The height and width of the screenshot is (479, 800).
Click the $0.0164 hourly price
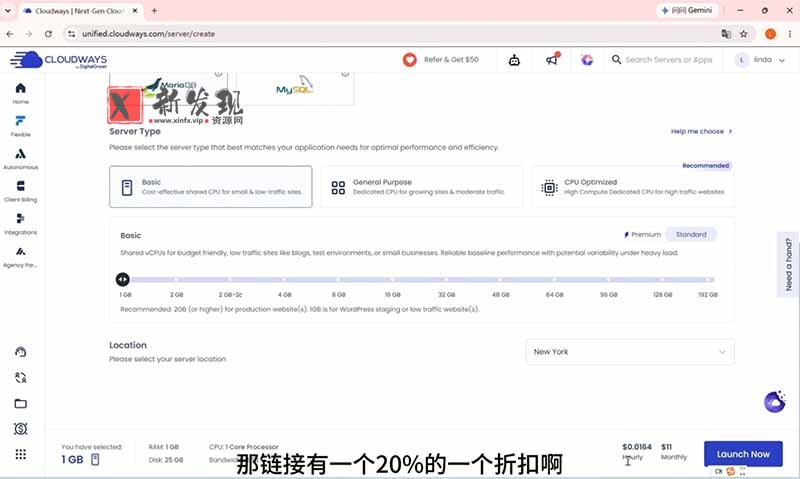(637, 447)
